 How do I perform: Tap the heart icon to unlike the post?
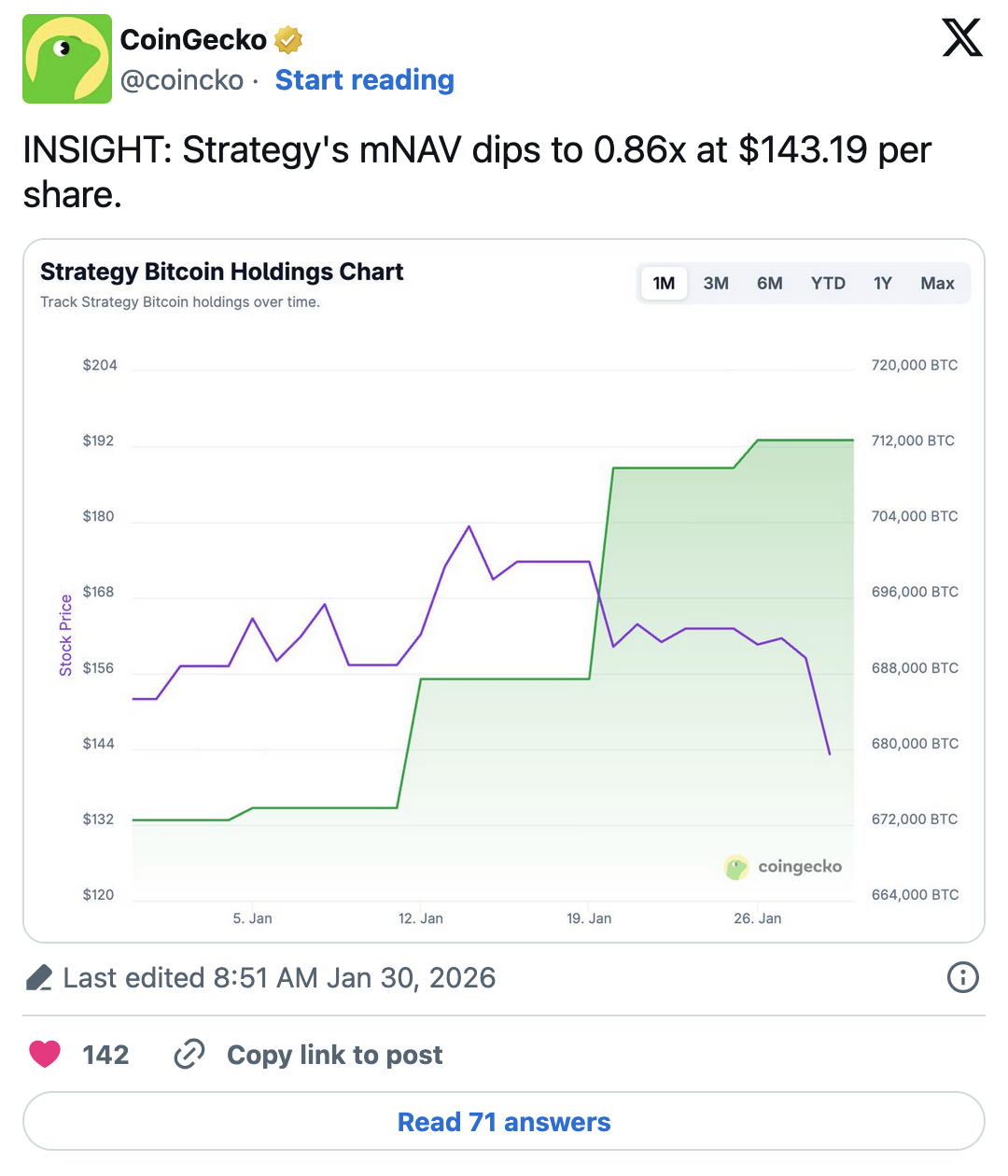(45, 1054)
